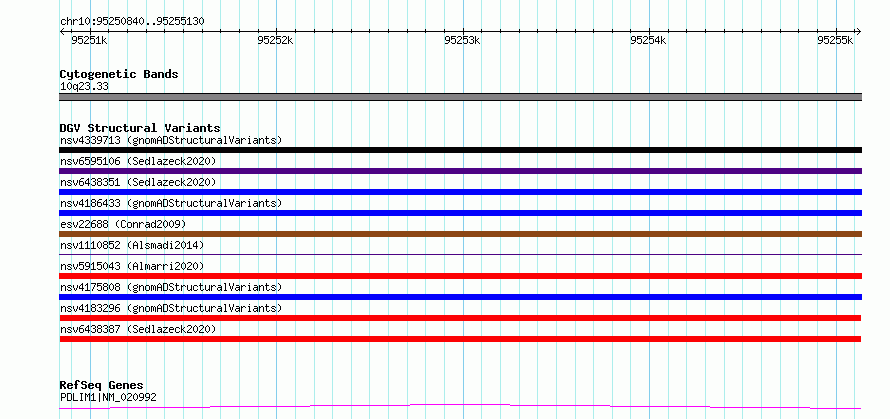Click the red nsv4183296 variant bar
This screenshot has height=419, width=890.
click(460, 318)
